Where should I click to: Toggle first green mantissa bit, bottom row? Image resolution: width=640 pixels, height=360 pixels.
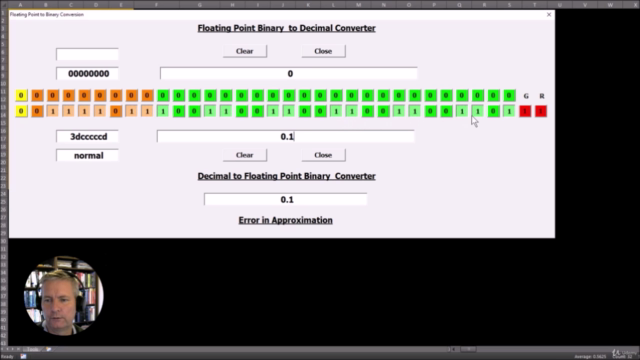coord(163,111)
